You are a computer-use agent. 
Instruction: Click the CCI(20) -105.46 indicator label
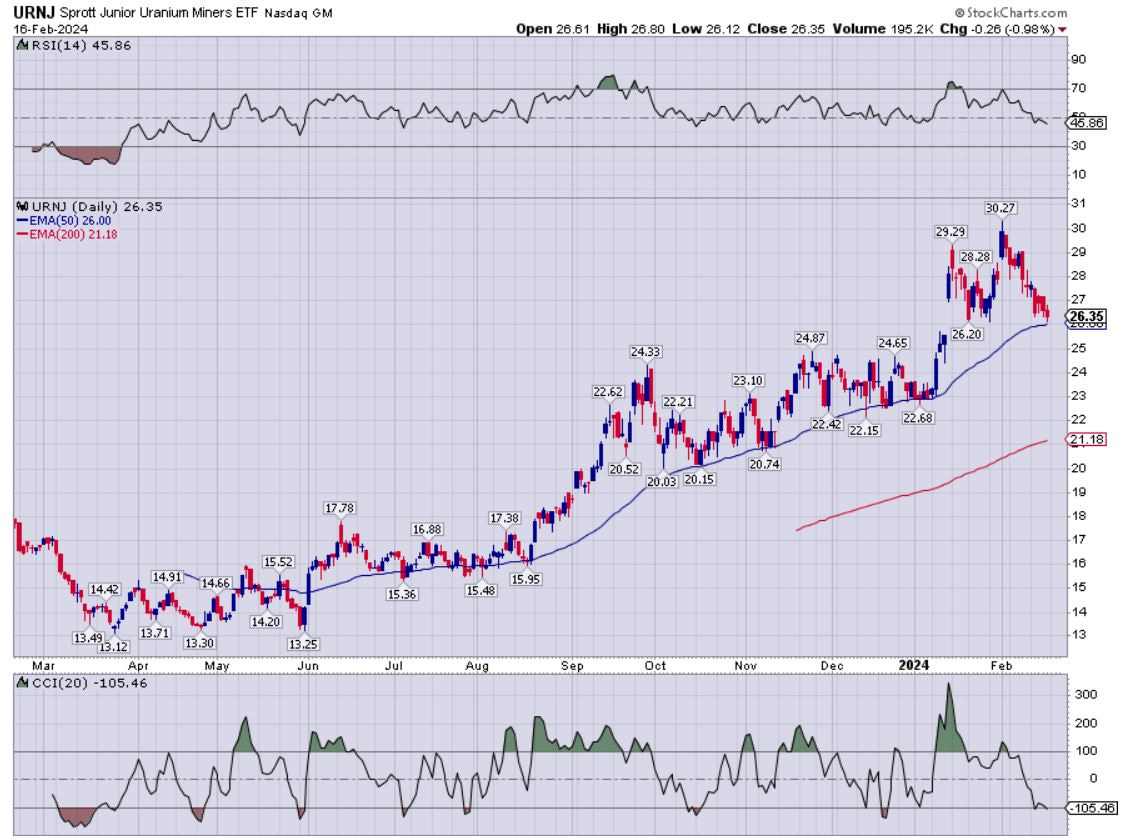click(89, 682)
